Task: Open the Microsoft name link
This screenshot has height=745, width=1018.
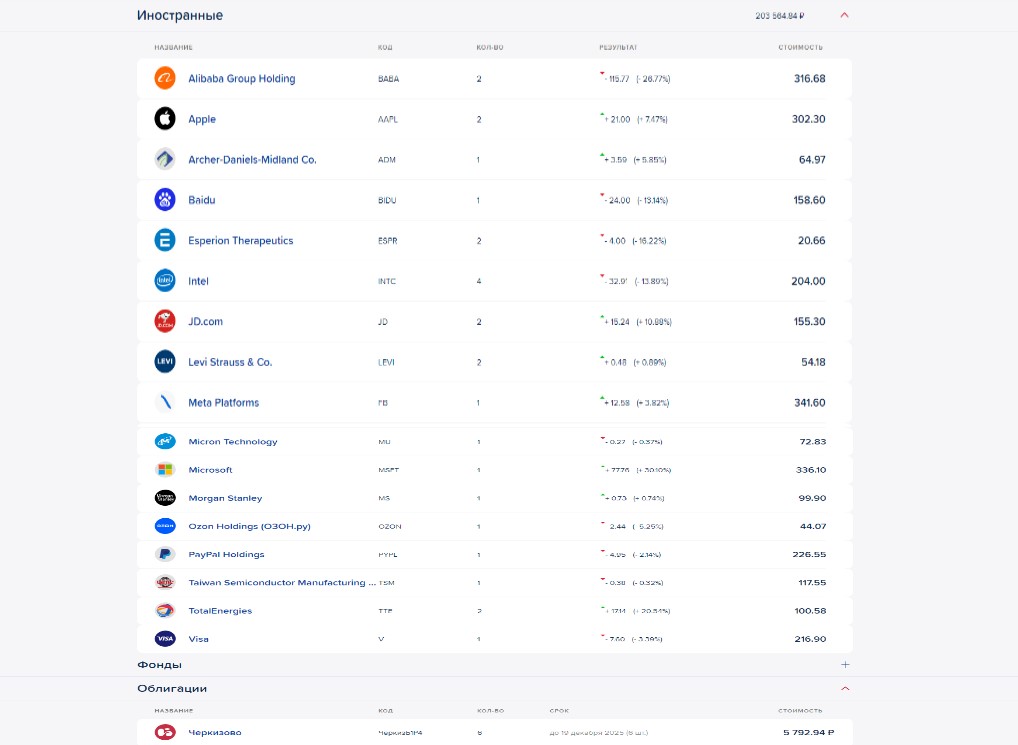Action: pos(210,470)
